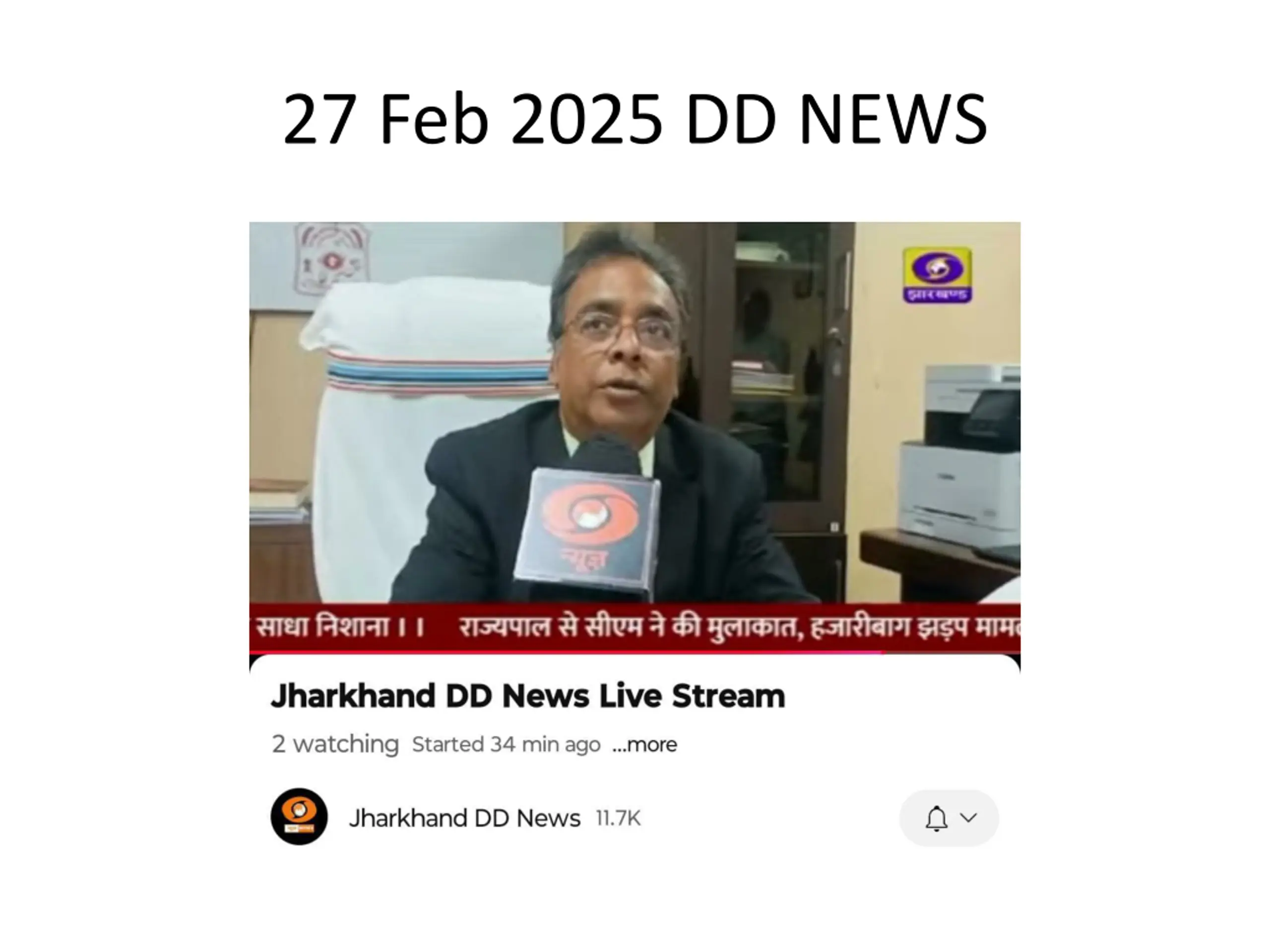This screenshot has width=1270, height=952.
Task: Click the DD Jharkhand watermark logo in video
Action: point(937,275)
